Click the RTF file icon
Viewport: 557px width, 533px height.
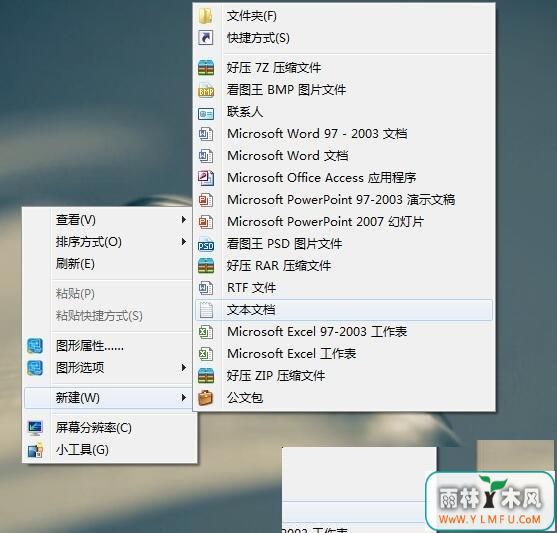206,288
